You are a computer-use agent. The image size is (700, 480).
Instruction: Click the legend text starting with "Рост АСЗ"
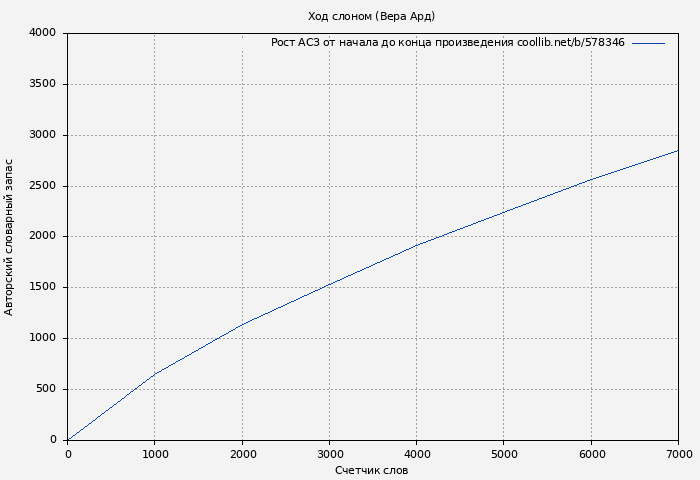click(x=447, y=43)
